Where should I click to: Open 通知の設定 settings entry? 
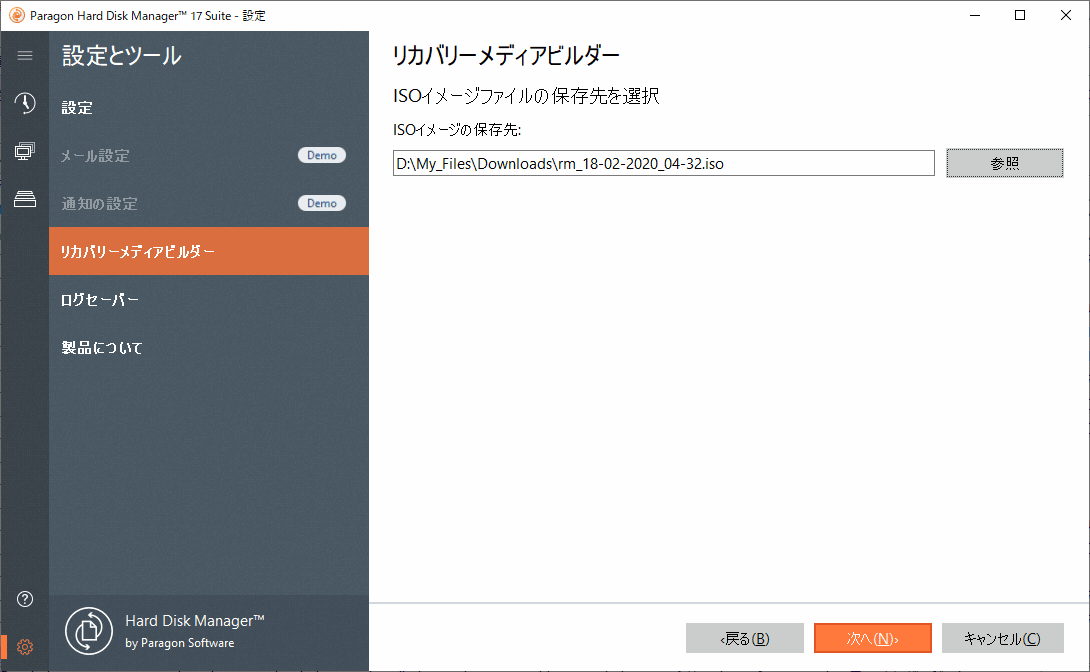point(100,203)
